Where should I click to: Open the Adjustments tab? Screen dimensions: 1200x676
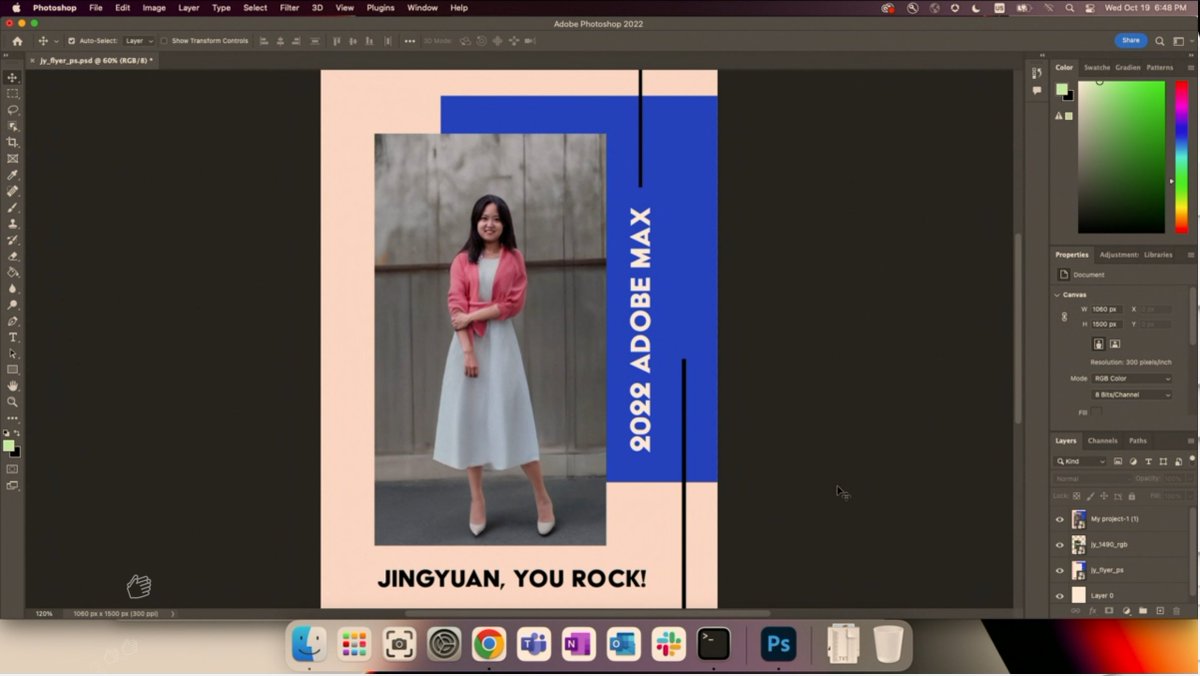(x=1118, y=254)
